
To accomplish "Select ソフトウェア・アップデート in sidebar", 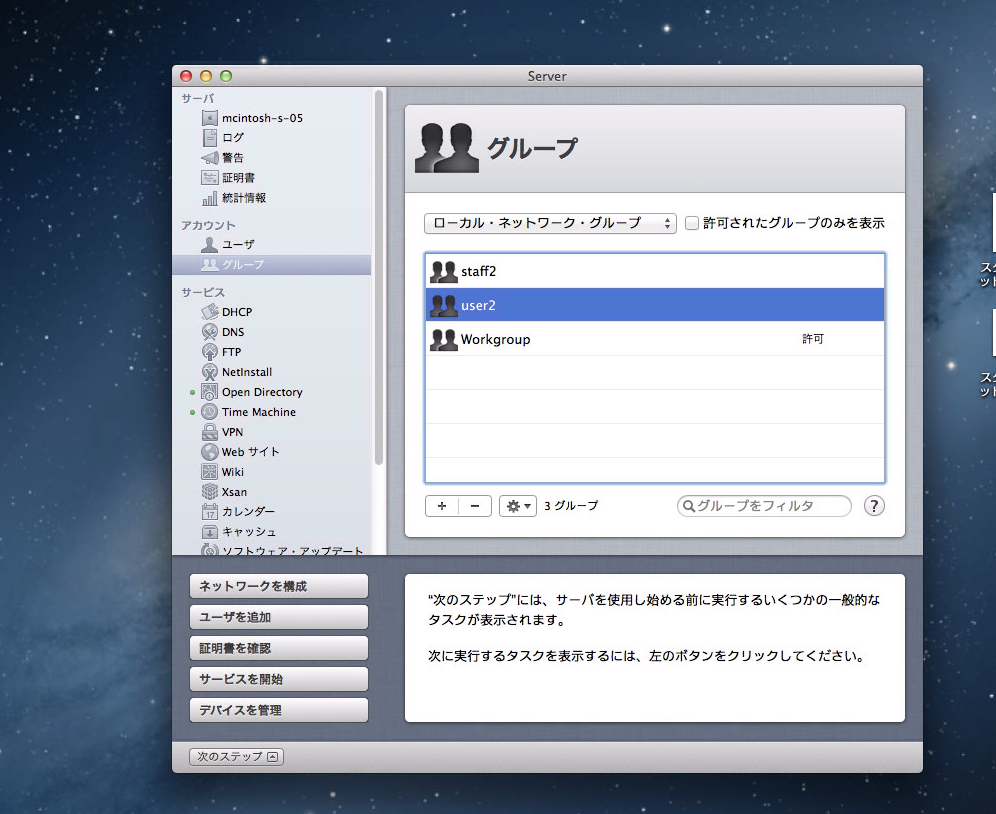I will point(292,550).
